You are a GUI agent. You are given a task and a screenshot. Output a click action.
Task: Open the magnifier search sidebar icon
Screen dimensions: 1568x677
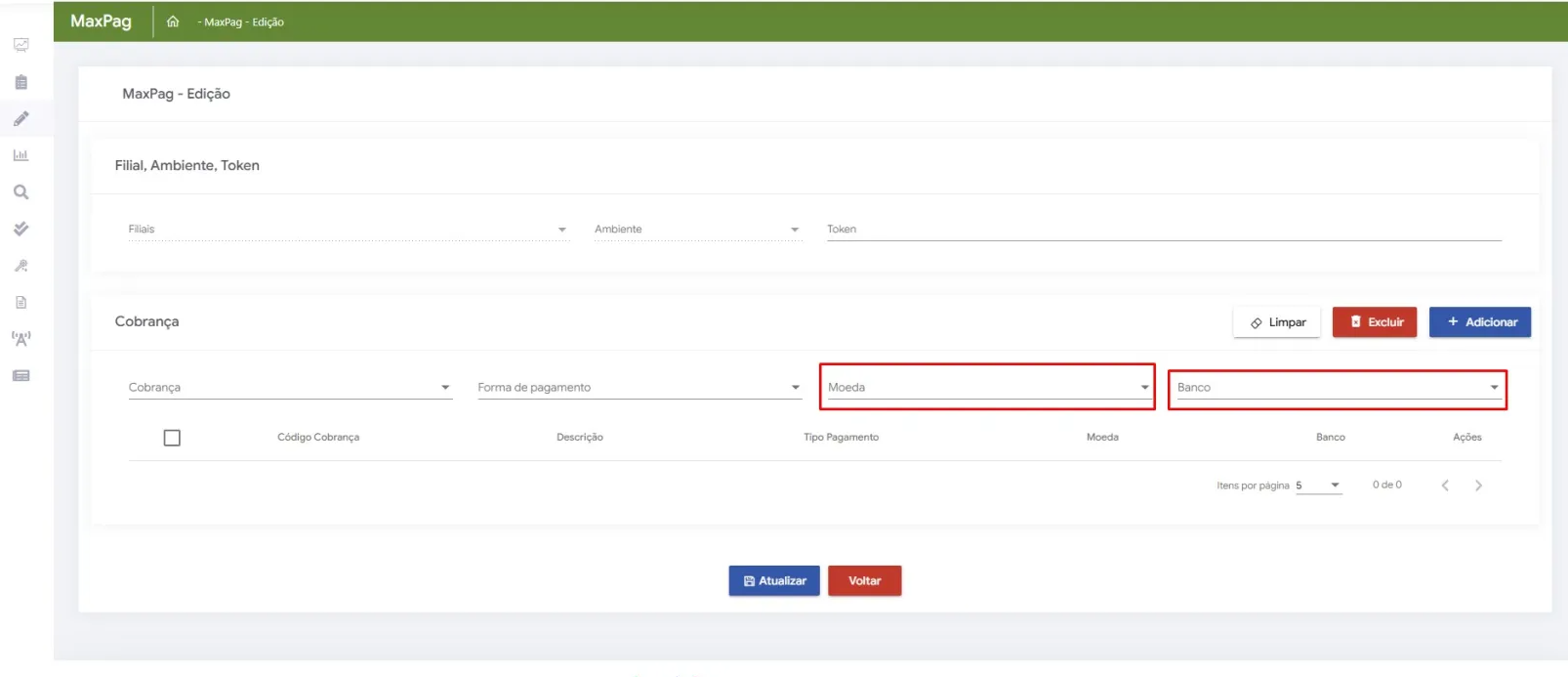point(21,192)
